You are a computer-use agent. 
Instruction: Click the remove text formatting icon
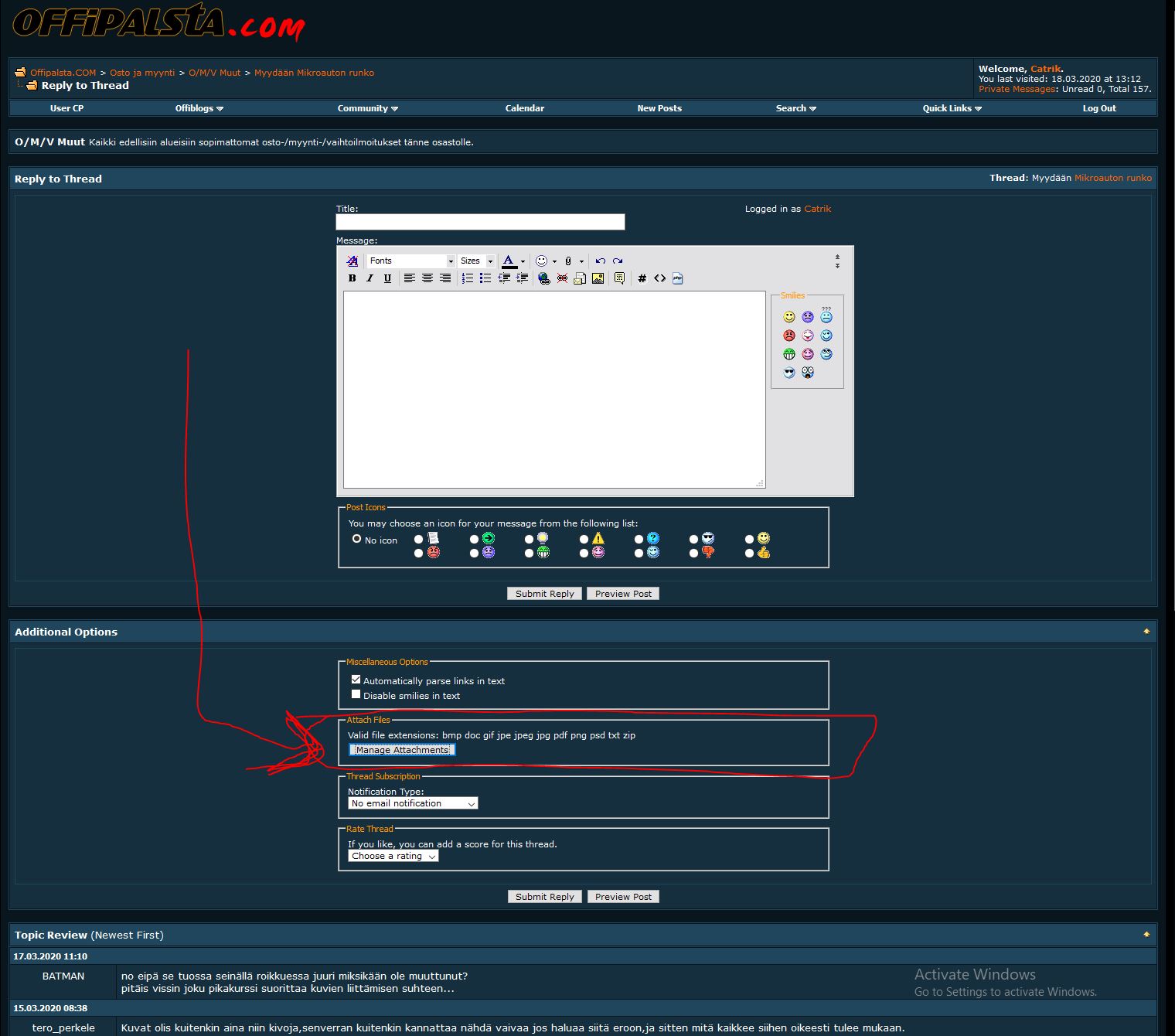[x=352, y=261]
